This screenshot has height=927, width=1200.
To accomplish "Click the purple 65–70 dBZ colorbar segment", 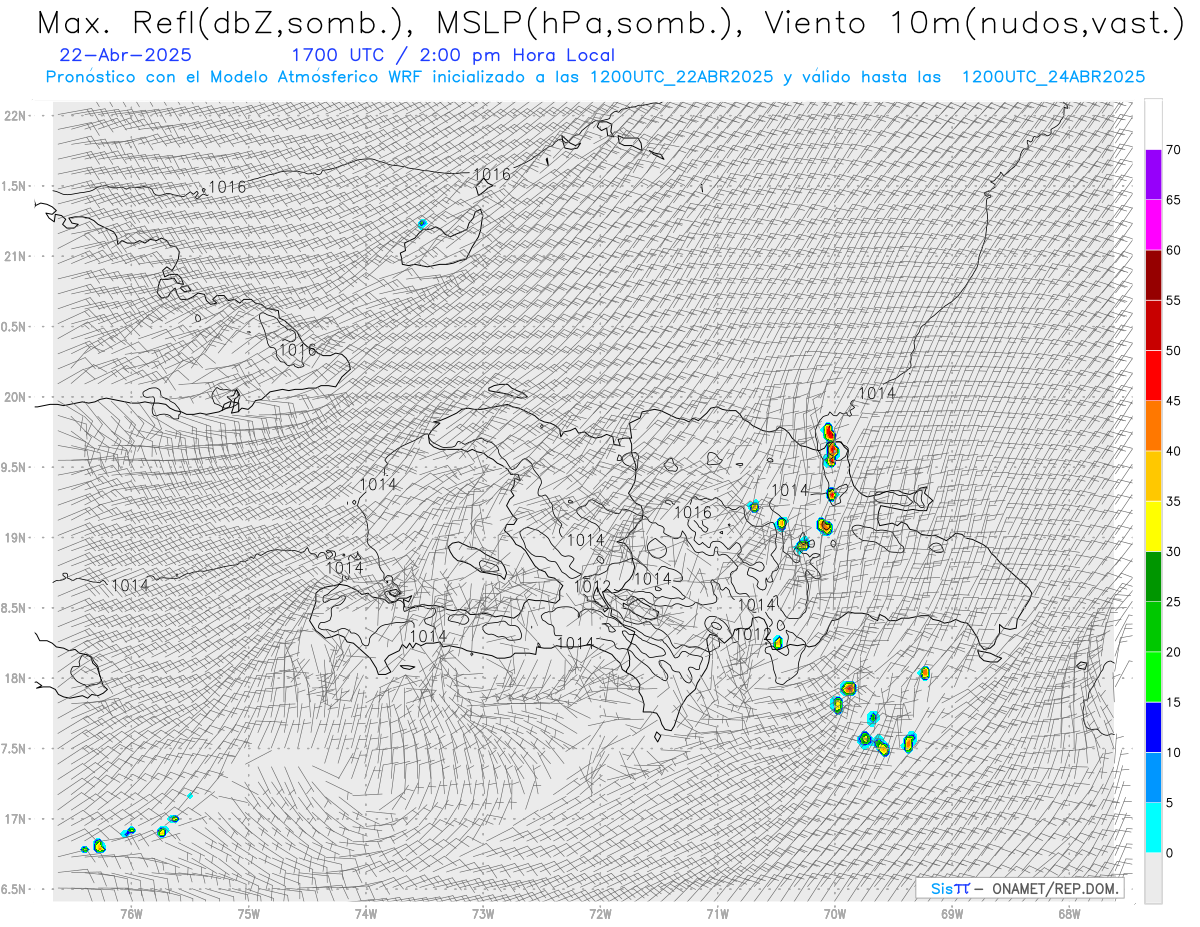I will [1153, 175].
